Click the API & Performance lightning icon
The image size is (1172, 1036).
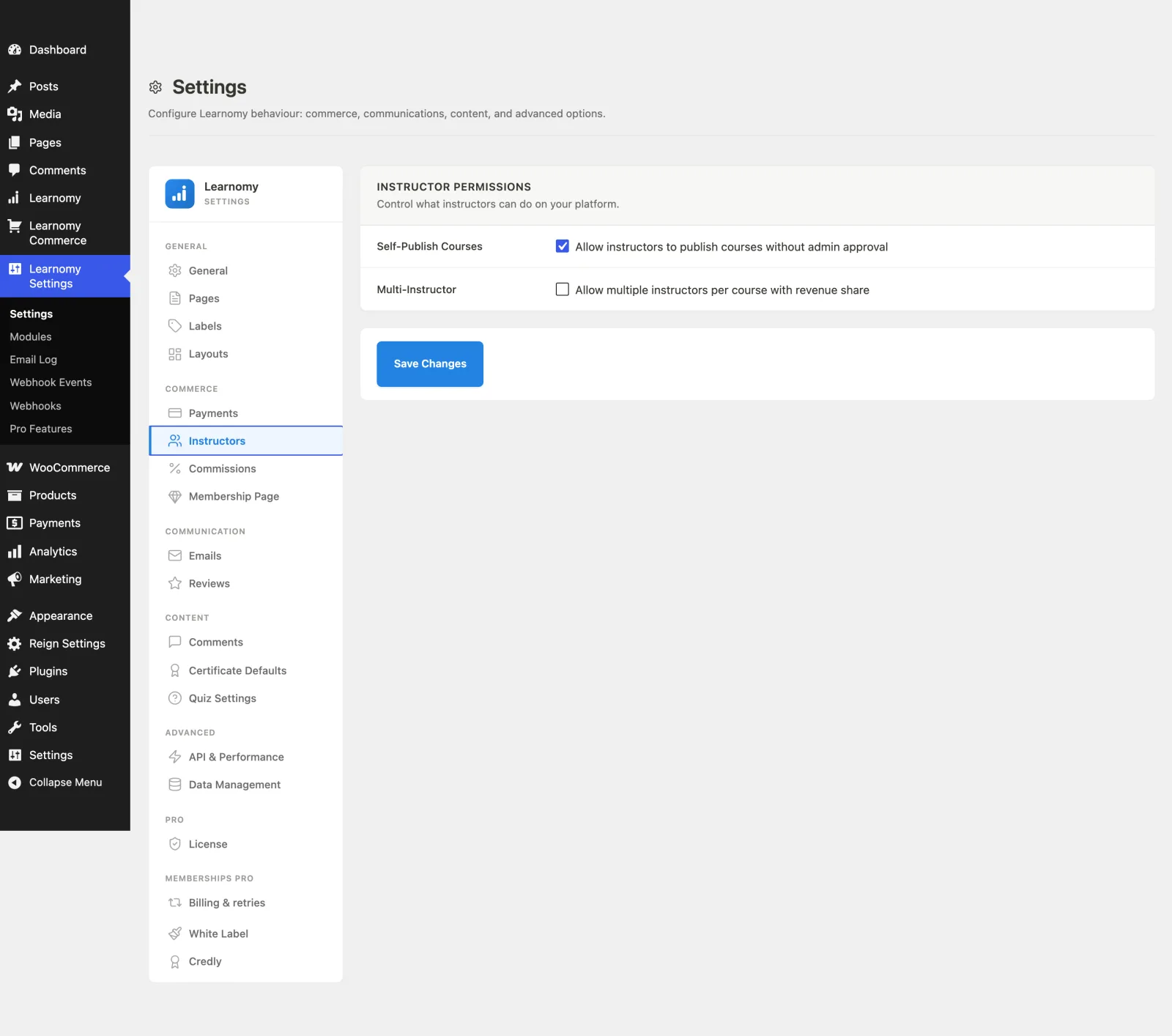175,757
